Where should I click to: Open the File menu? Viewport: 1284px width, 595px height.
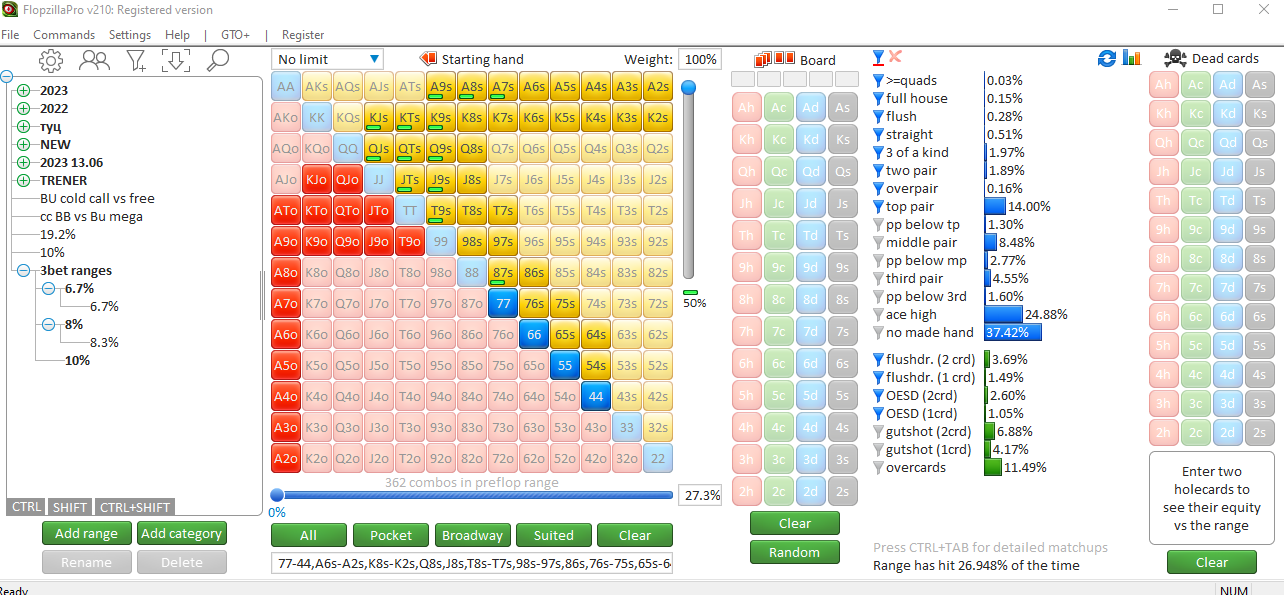[10, 35]
